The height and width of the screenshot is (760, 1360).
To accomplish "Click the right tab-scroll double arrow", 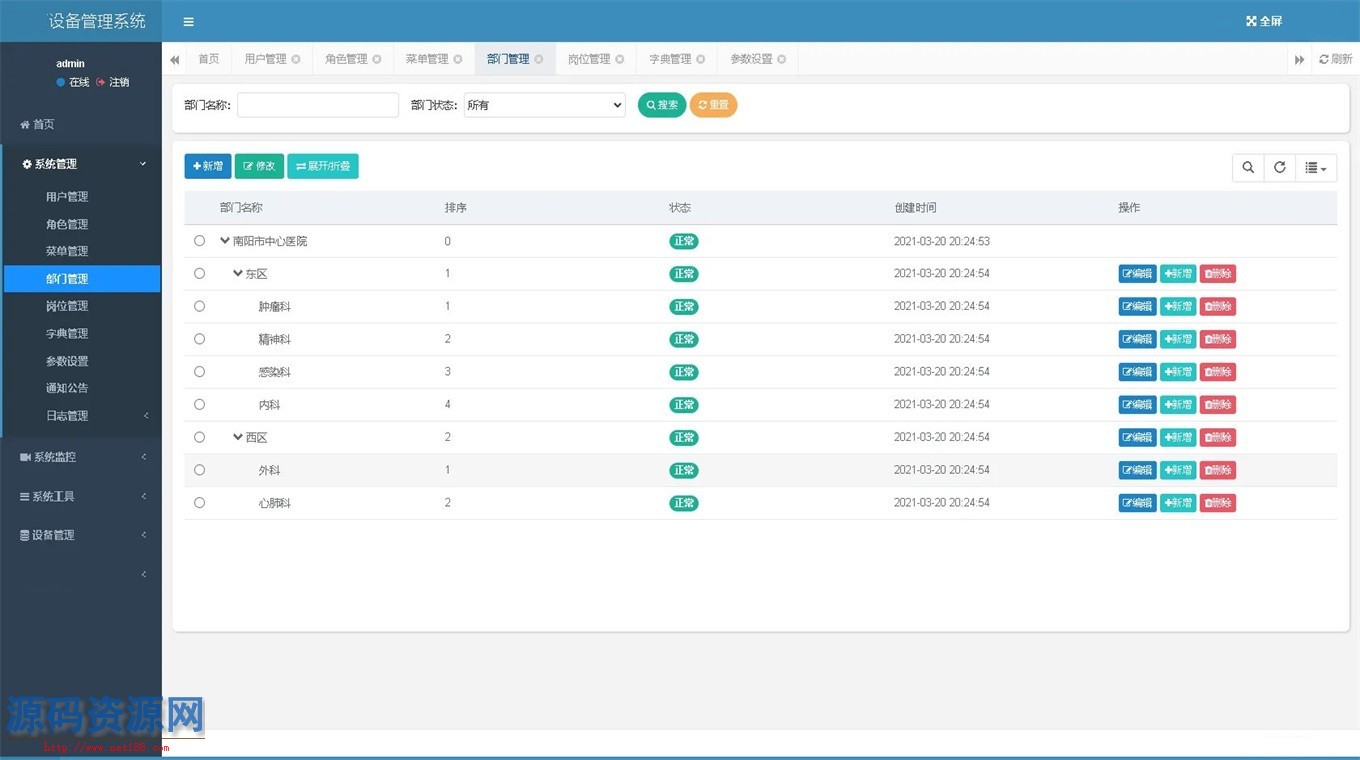I will pos(1299,60).
